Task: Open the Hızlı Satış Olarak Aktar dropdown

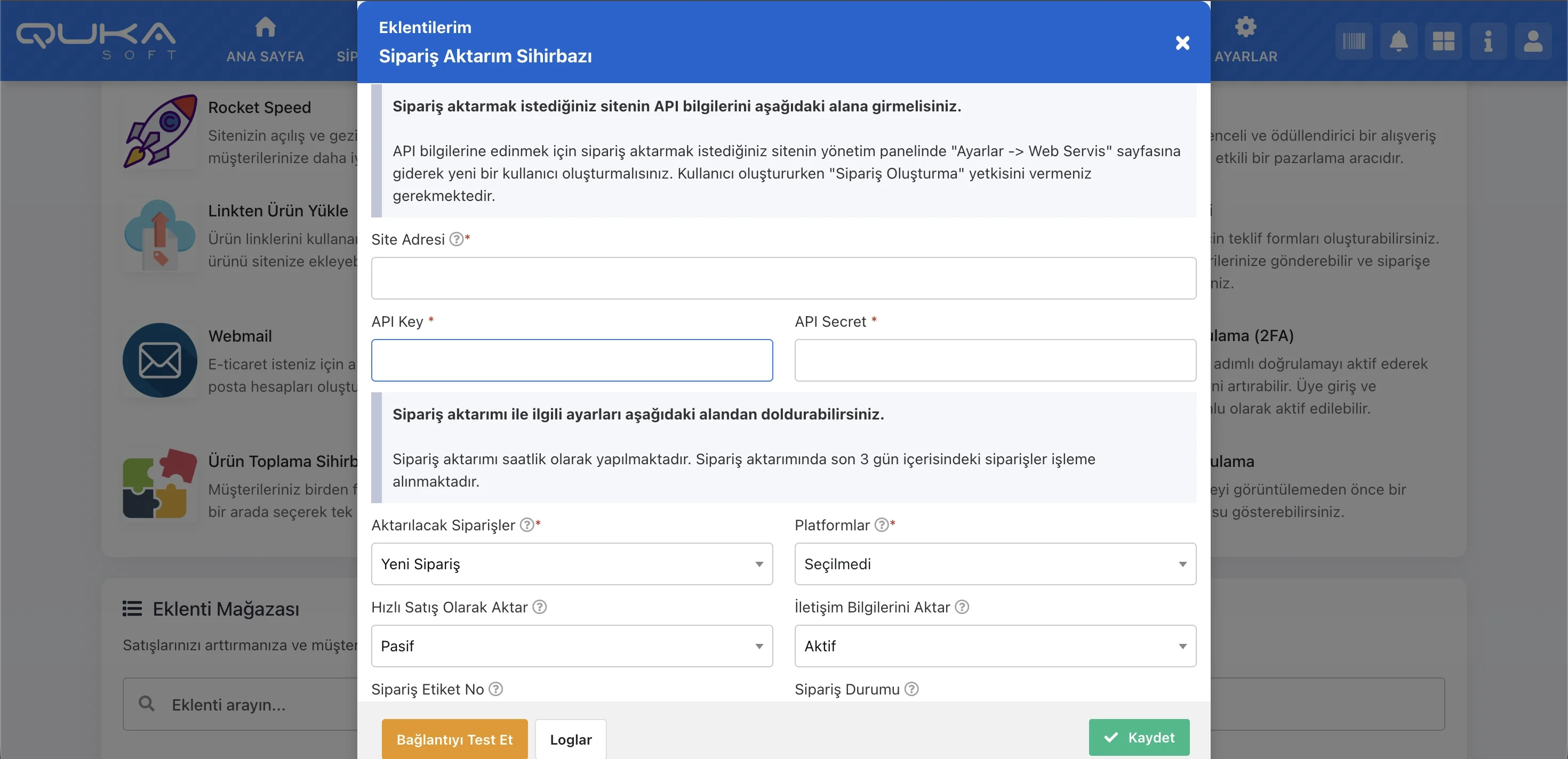Action: pos(572,646)
